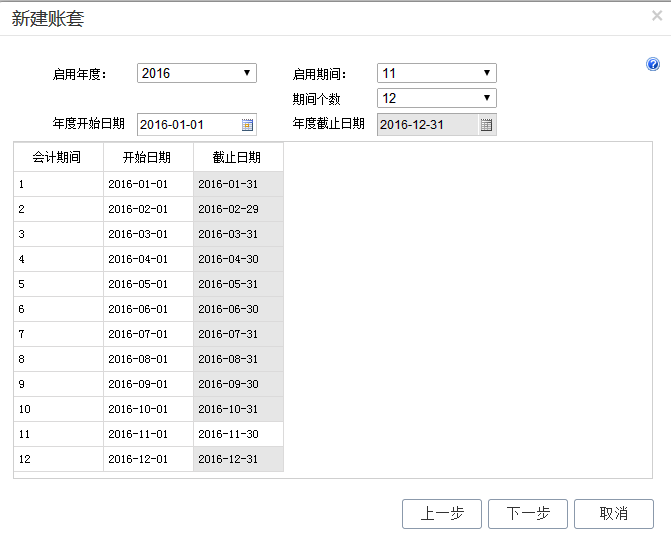Open the 期间个数 dropdown showing 12

(436, 98)
